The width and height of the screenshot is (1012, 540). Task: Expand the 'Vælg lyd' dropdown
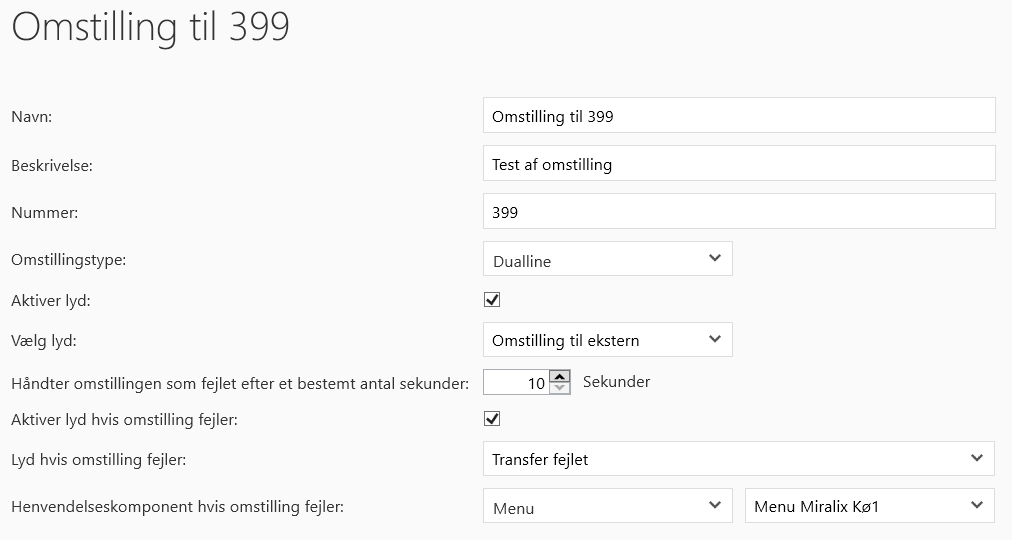(607, 340)
